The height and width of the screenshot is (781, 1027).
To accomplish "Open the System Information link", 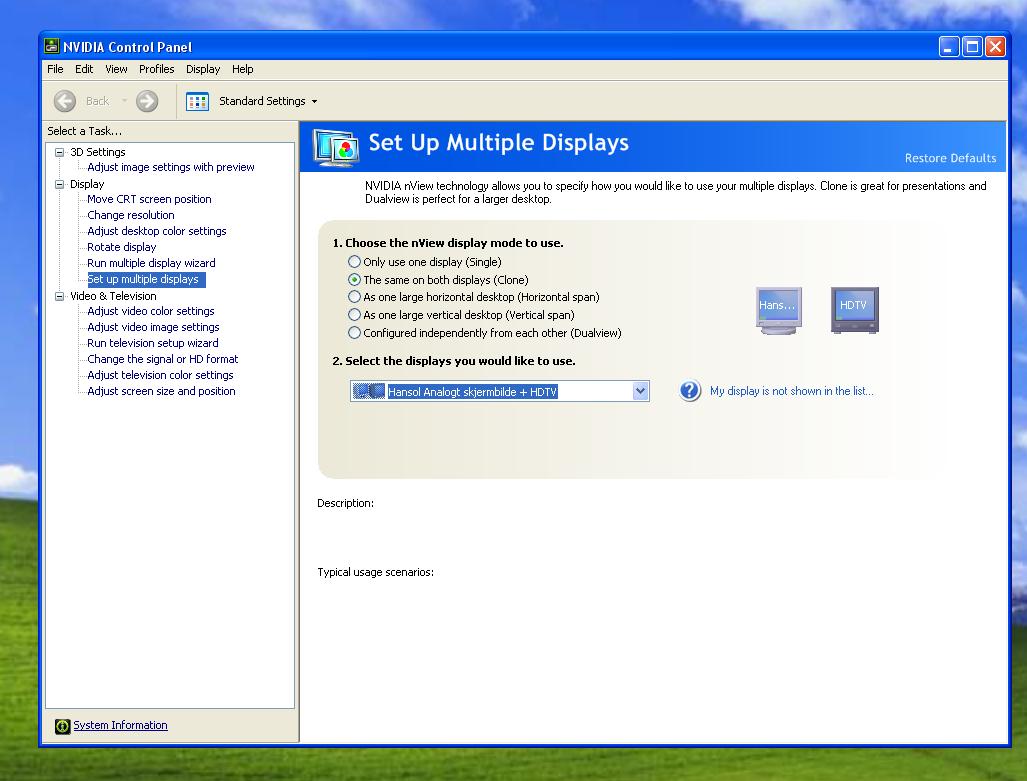I will coord(121,725).
